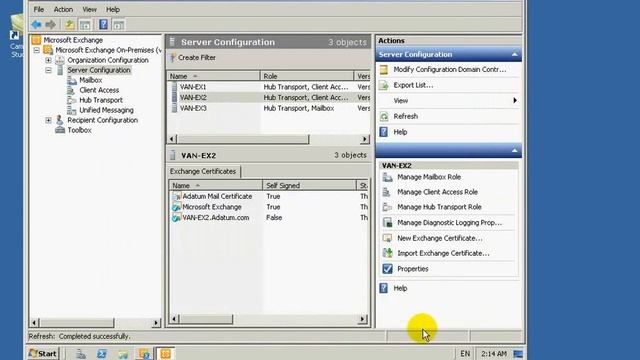Select the Adatum Mail Certificate row
The height and width of the screenshot is (360, 640).
pos(269,196)
